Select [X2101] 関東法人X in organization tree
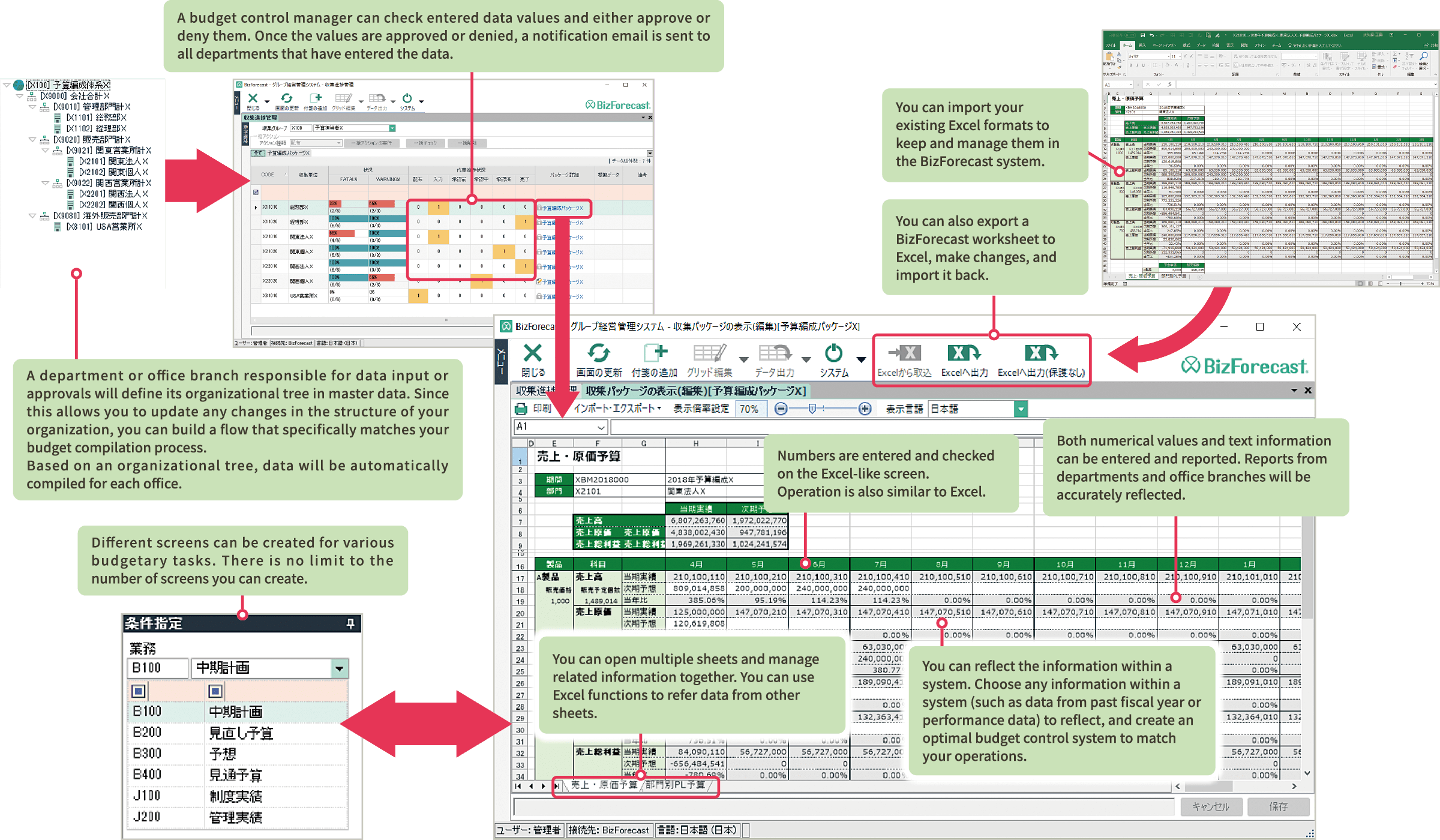Image resolution: width=1440 pixels, height=840 pixels. point(113,161)
